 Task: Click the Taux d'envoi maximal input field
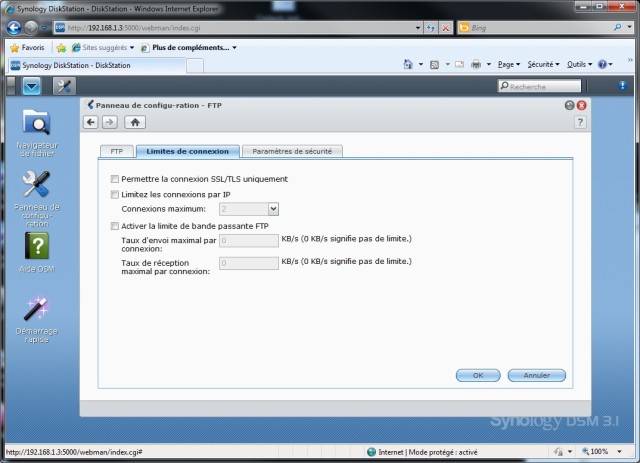[249, 240]
